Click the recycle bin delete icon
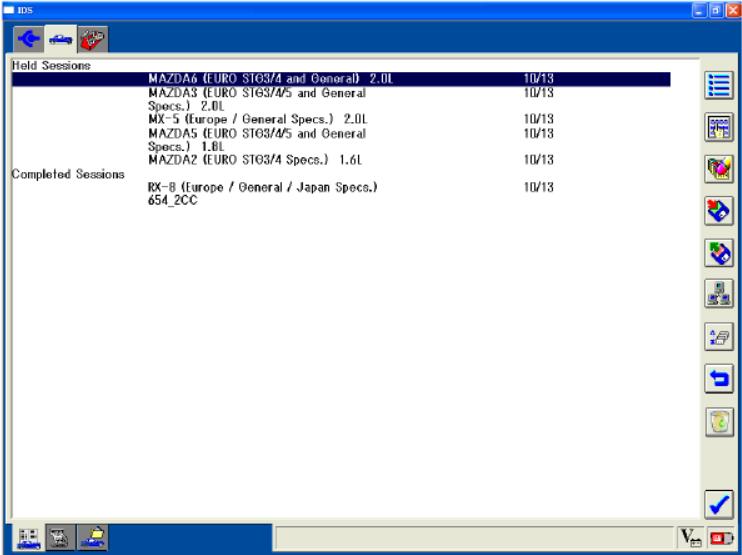Screen dimensions: 742x555 click(x=719, y=422)
